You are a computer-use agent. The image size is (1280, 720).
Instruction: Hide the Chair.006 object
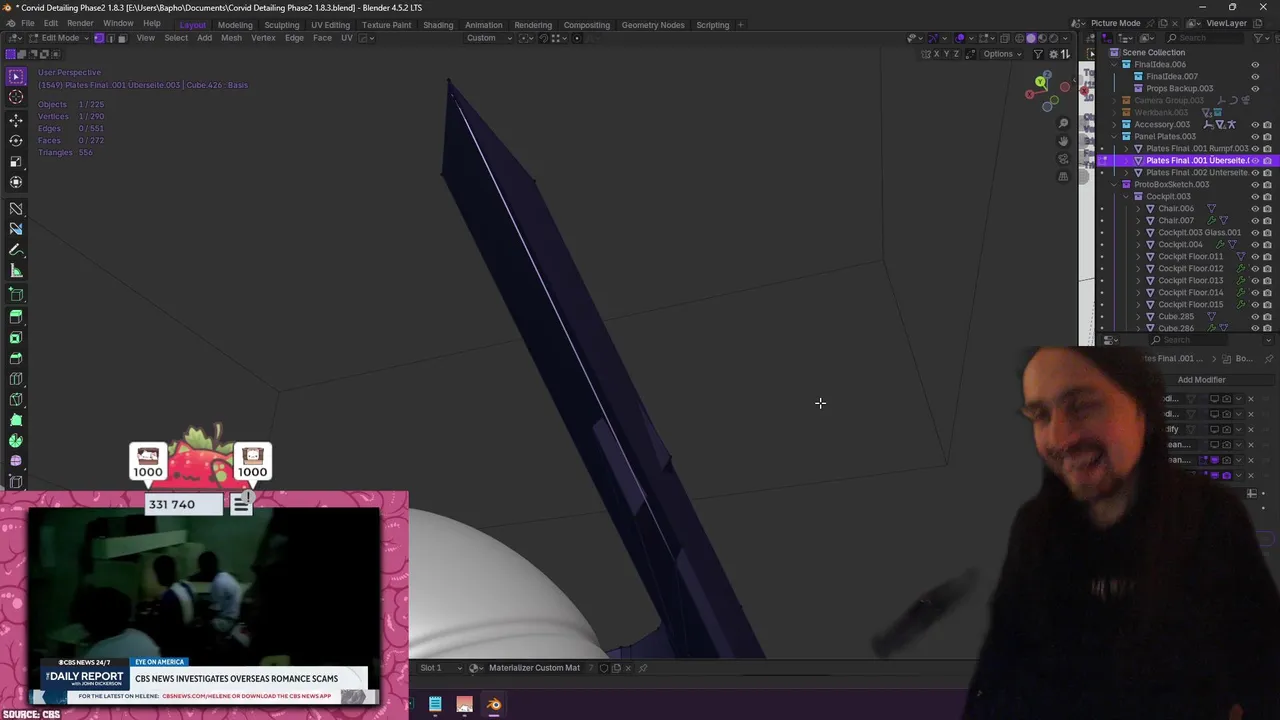click(x=1255, y=208)
